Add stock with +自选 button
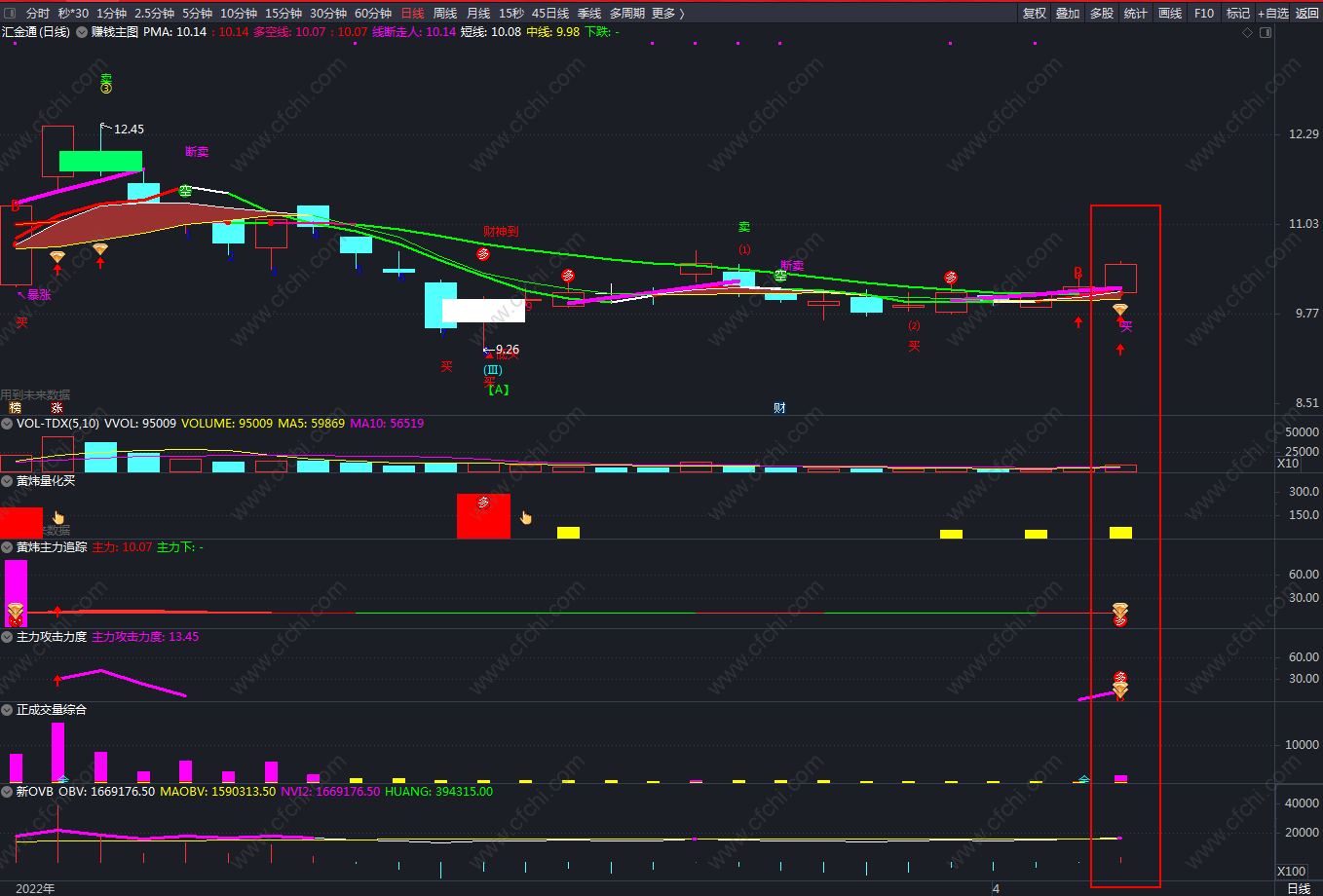This screenshot has height=896, width=1323. 1272,13
